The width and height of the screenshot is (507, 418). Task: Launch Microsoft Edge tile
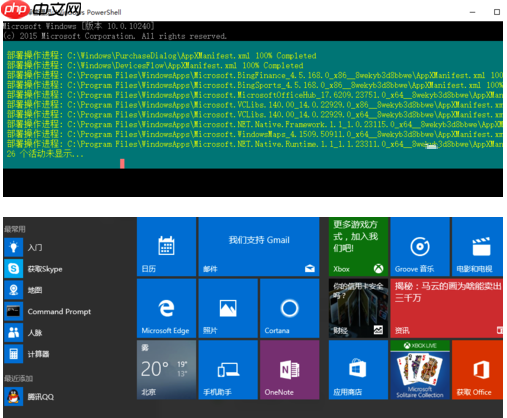tap(166, 308)
